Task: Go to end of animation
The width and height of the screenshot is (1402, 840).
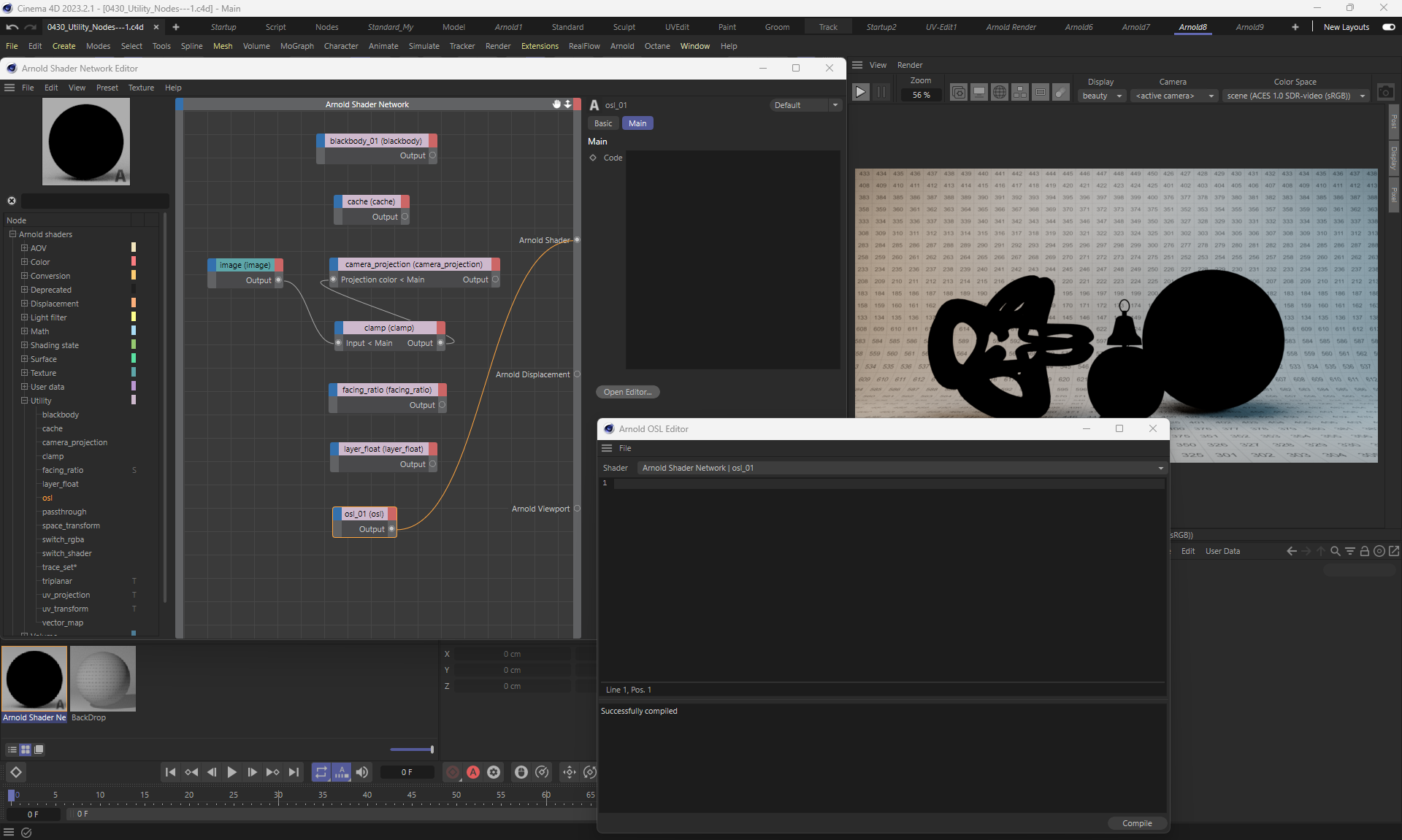Action: (x=294, y=772)
